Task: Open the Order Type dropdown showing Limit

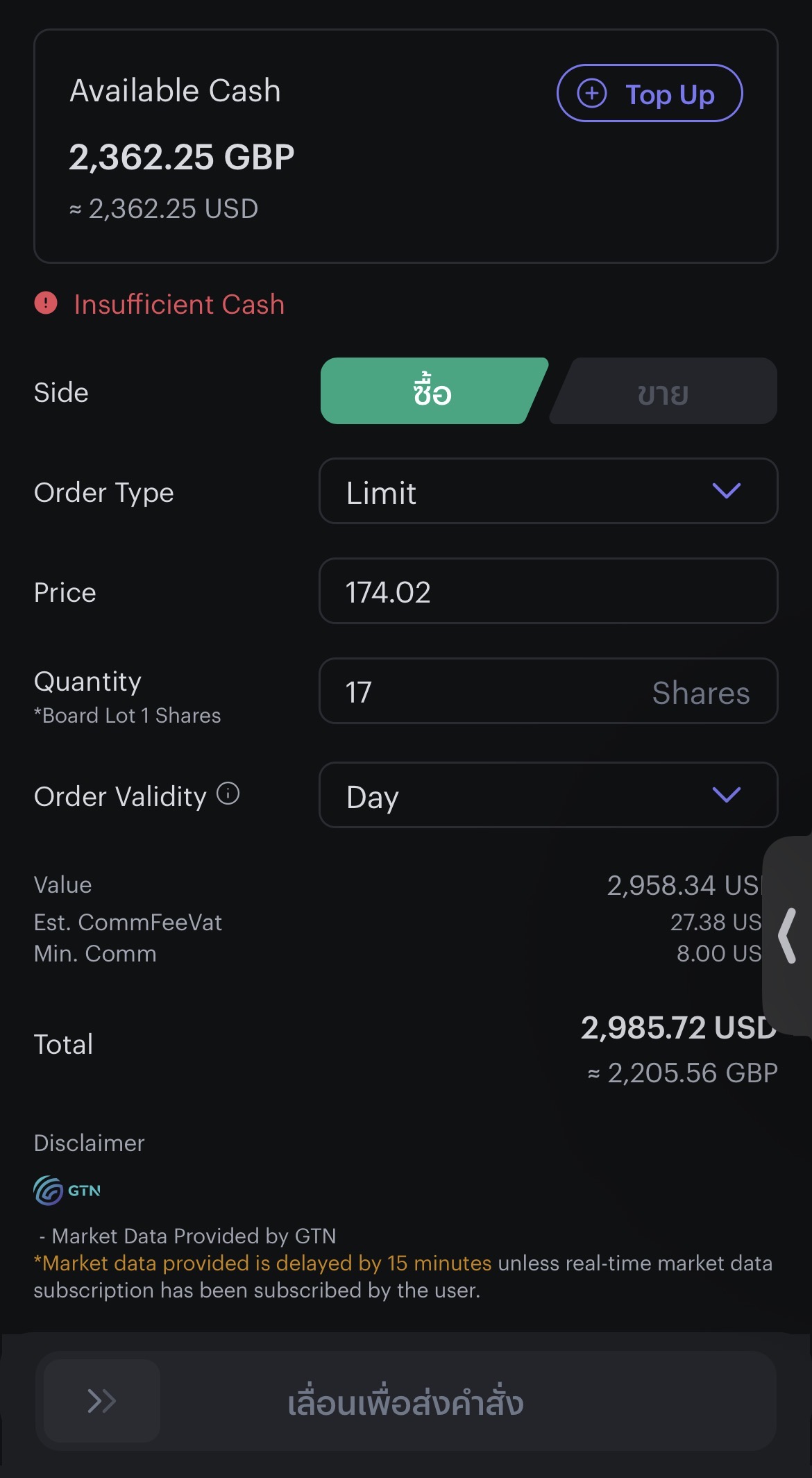Action: pyautogui.click(x=527, y=491)
